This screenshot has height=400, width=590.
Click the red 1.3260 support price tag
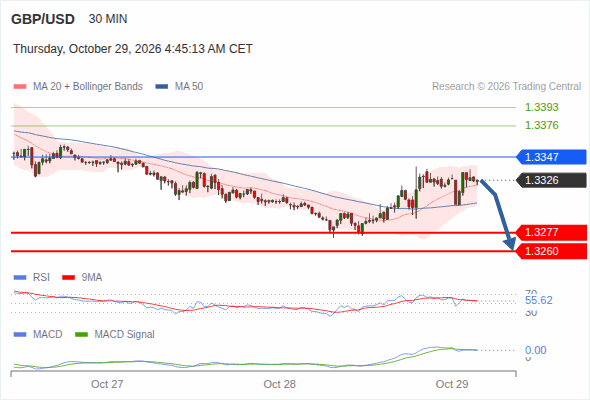point(551,251)
